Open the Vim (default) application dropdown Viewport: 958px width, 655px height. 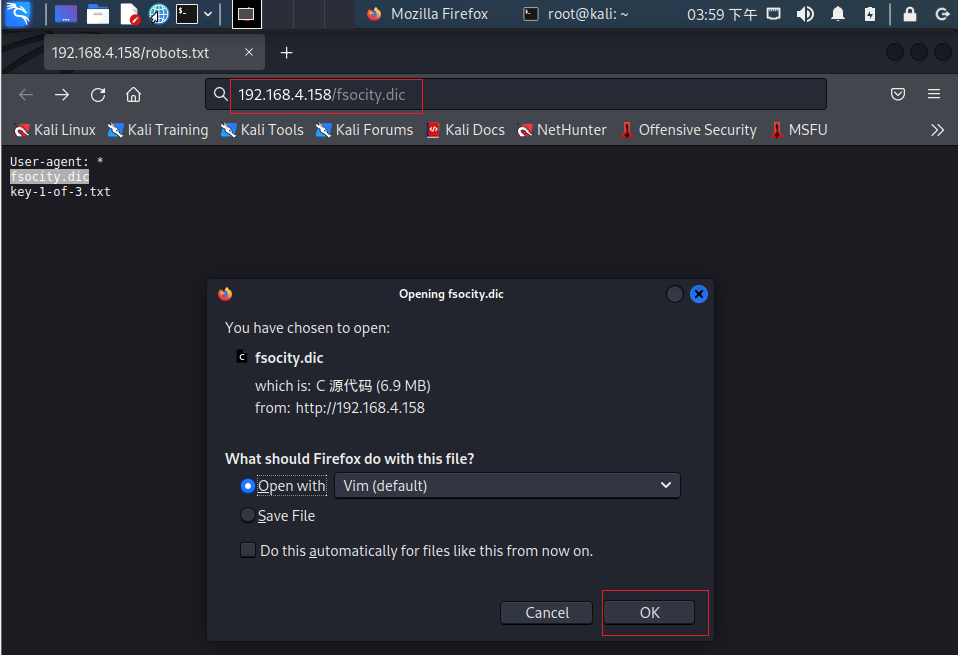coord(507,485)
